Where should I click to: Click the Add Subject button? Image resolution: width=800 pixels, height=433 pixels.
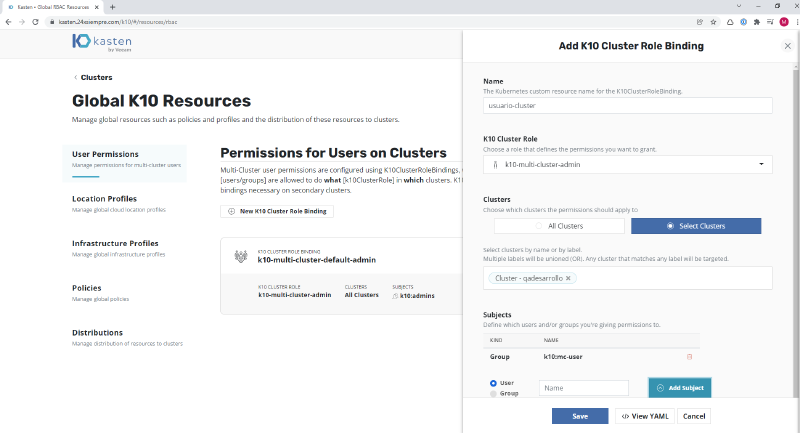click(x=680, y=388)
